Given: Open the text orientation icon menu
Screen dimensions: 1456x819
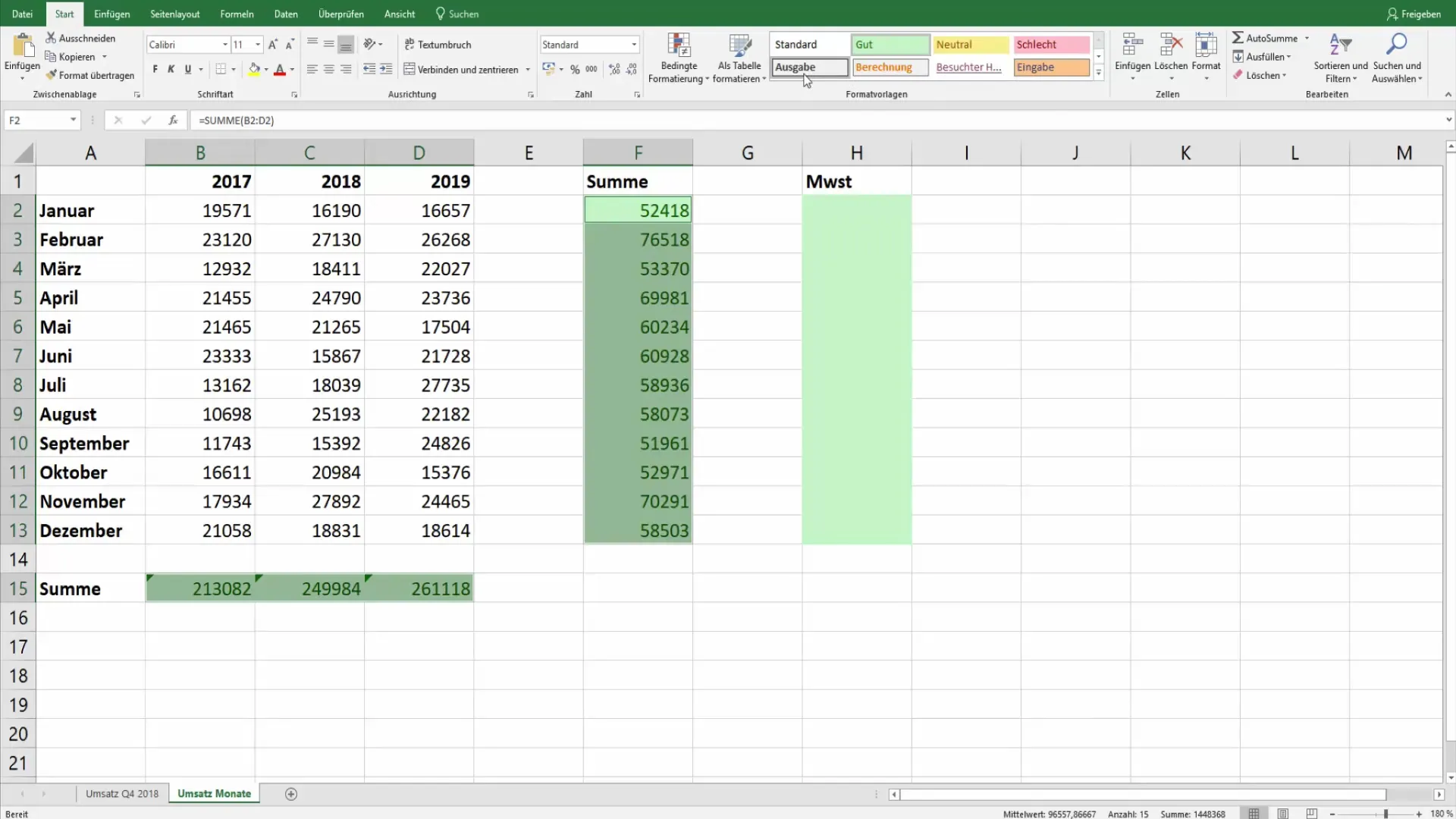Looking at the screenshot, I should coord(372,45).
